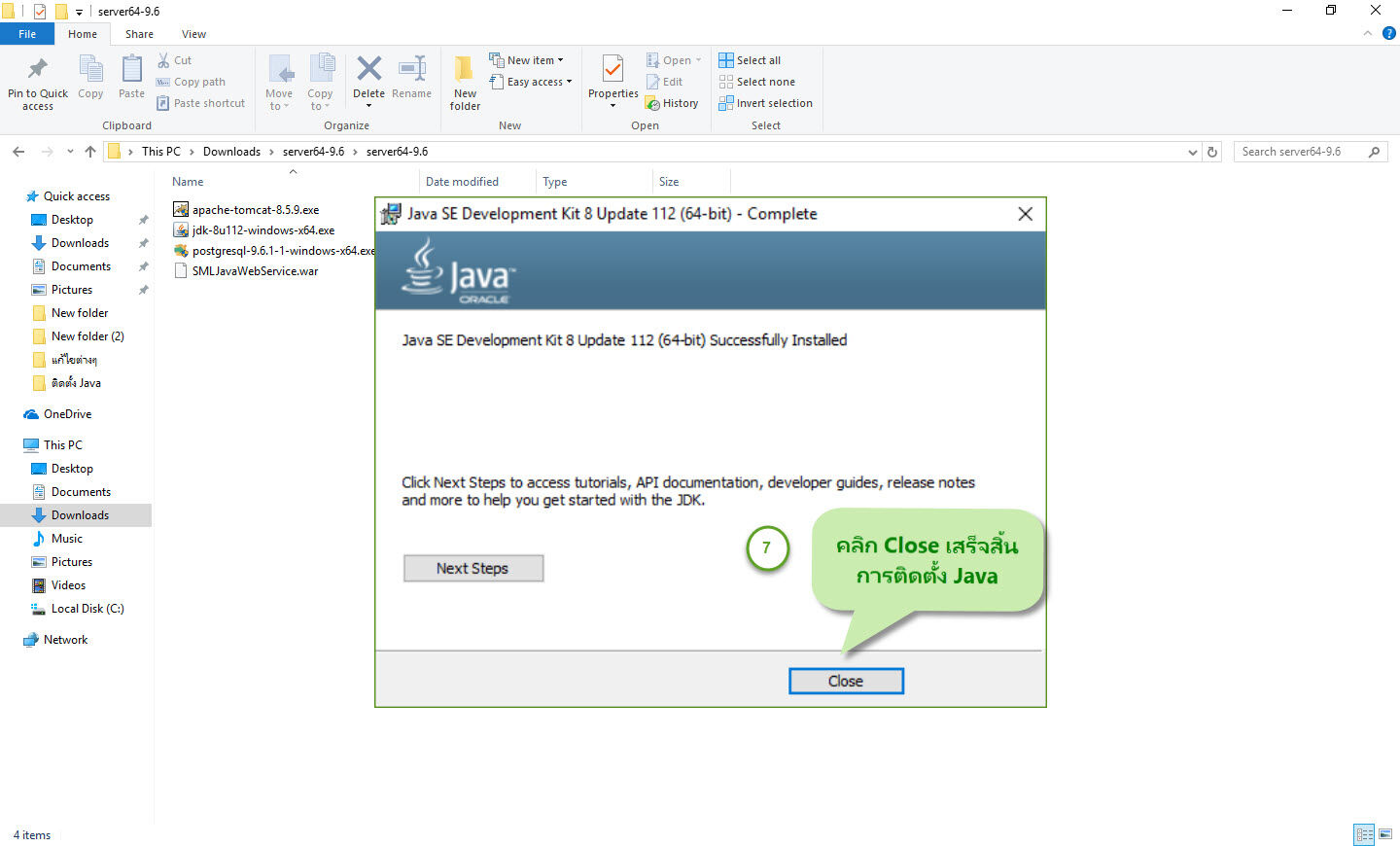This screenshot has height=846, width=1400.
Task: Open the File tab
Action: 27,34
